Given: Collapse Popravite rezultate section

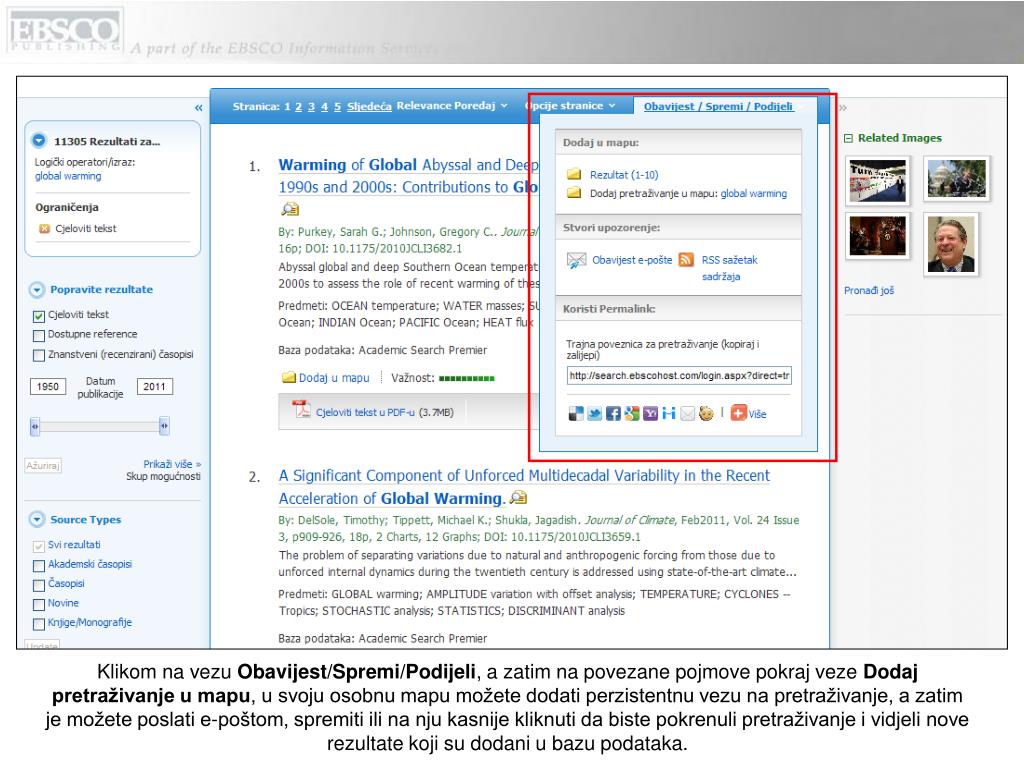Looking at the screenshot, I should click(x=37, y=290).
